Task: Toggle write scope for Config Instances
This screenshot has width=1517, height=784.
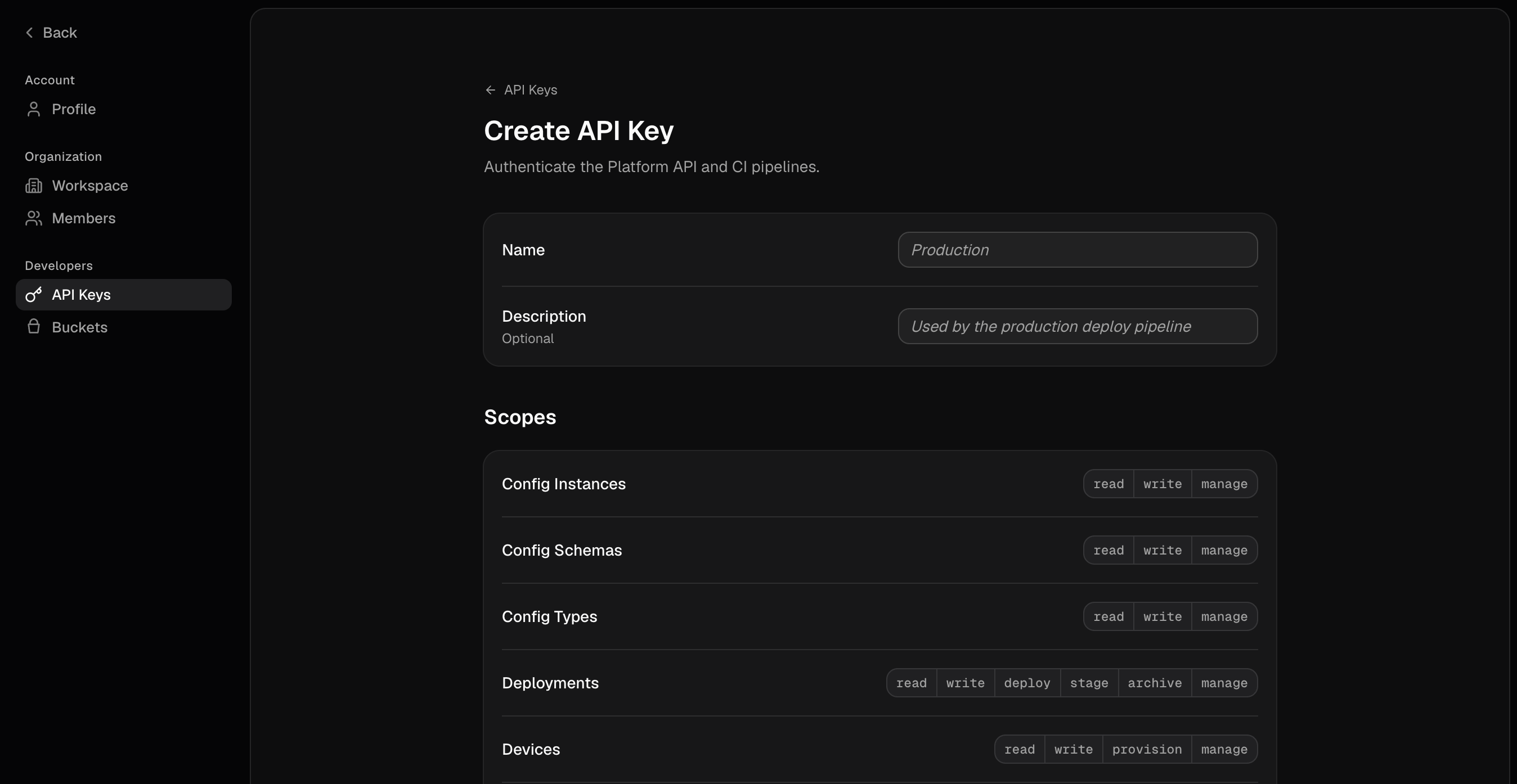Action: coord(1163,484)
